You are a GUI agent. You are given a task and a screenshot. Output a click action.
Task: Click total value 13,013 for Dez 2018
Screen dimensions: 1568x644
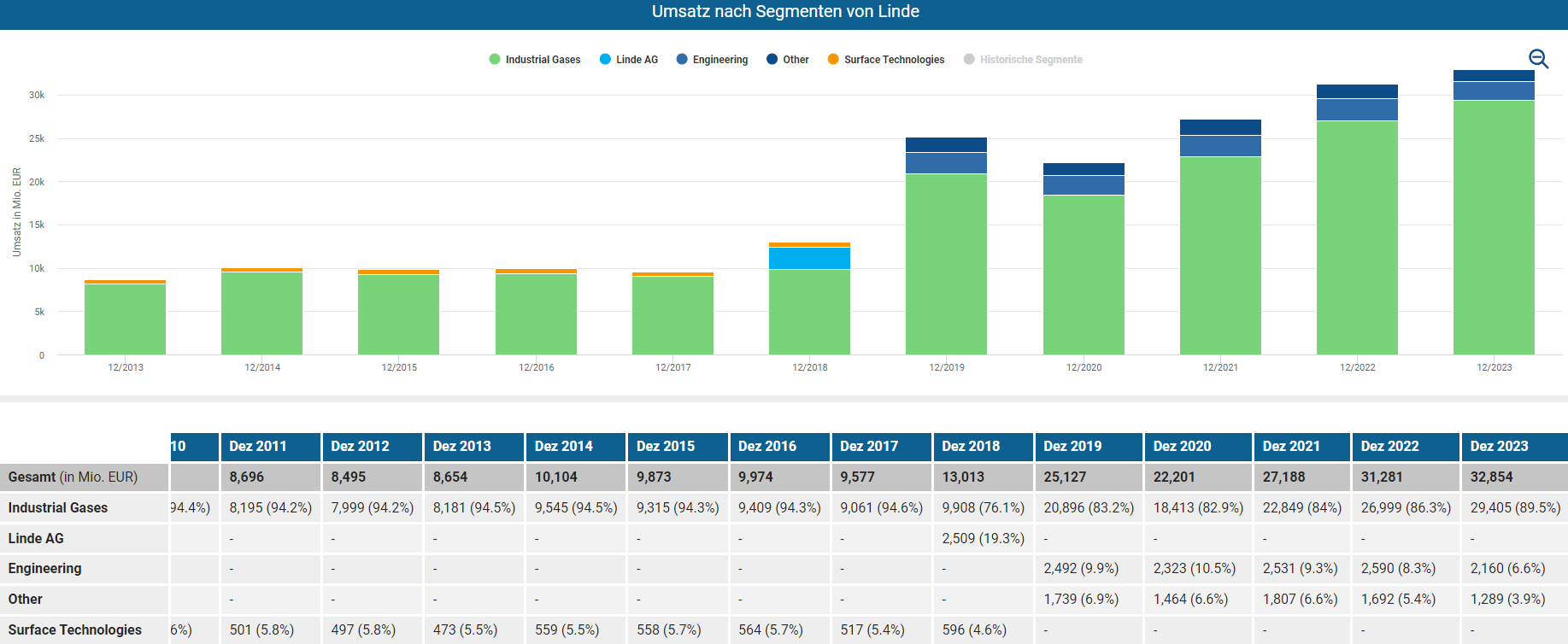click(x=963, y=477)
